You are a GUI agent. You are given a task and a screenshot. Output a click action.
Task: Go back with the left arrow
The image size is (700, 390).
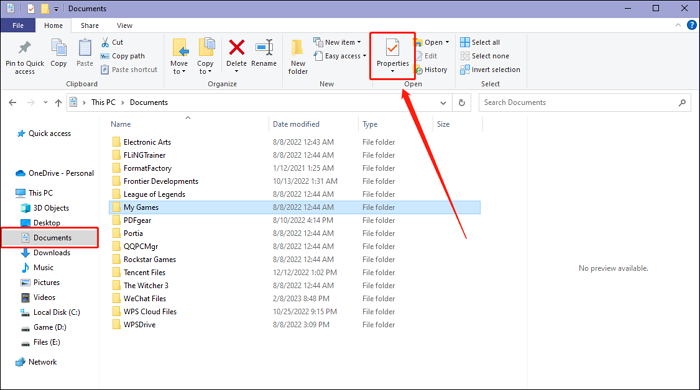pyautogui.click(x=12, y=103)
